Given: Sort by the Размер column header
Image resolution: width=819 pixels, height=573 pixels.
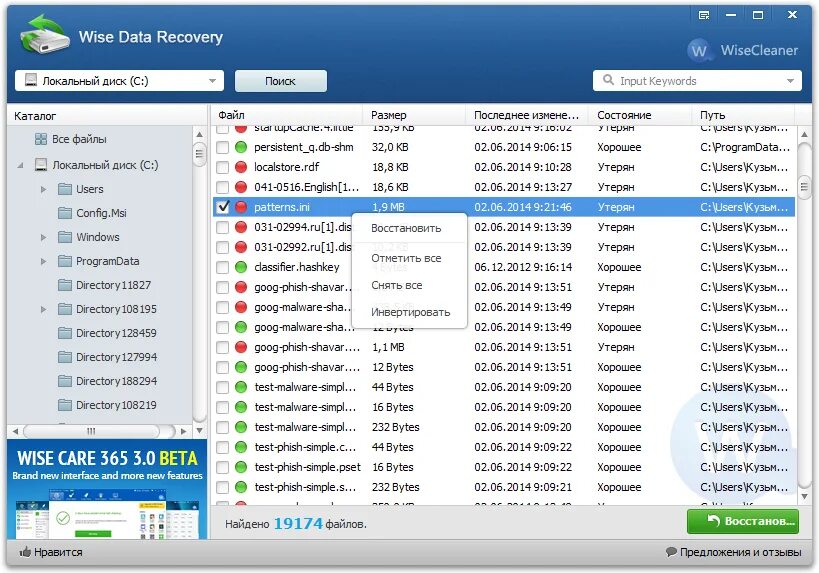Looking at the screenshot, I should (414, 115).
